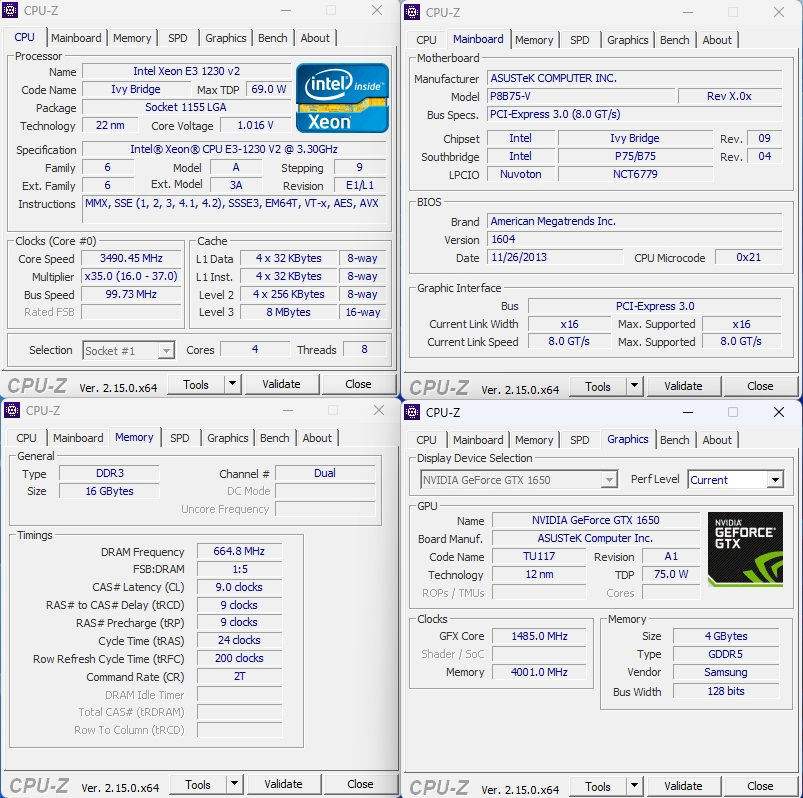The width and height of the screenshot is (803, 798).
Task: Open Bench tab in the CPU window
Action: (x=272, y=38)
